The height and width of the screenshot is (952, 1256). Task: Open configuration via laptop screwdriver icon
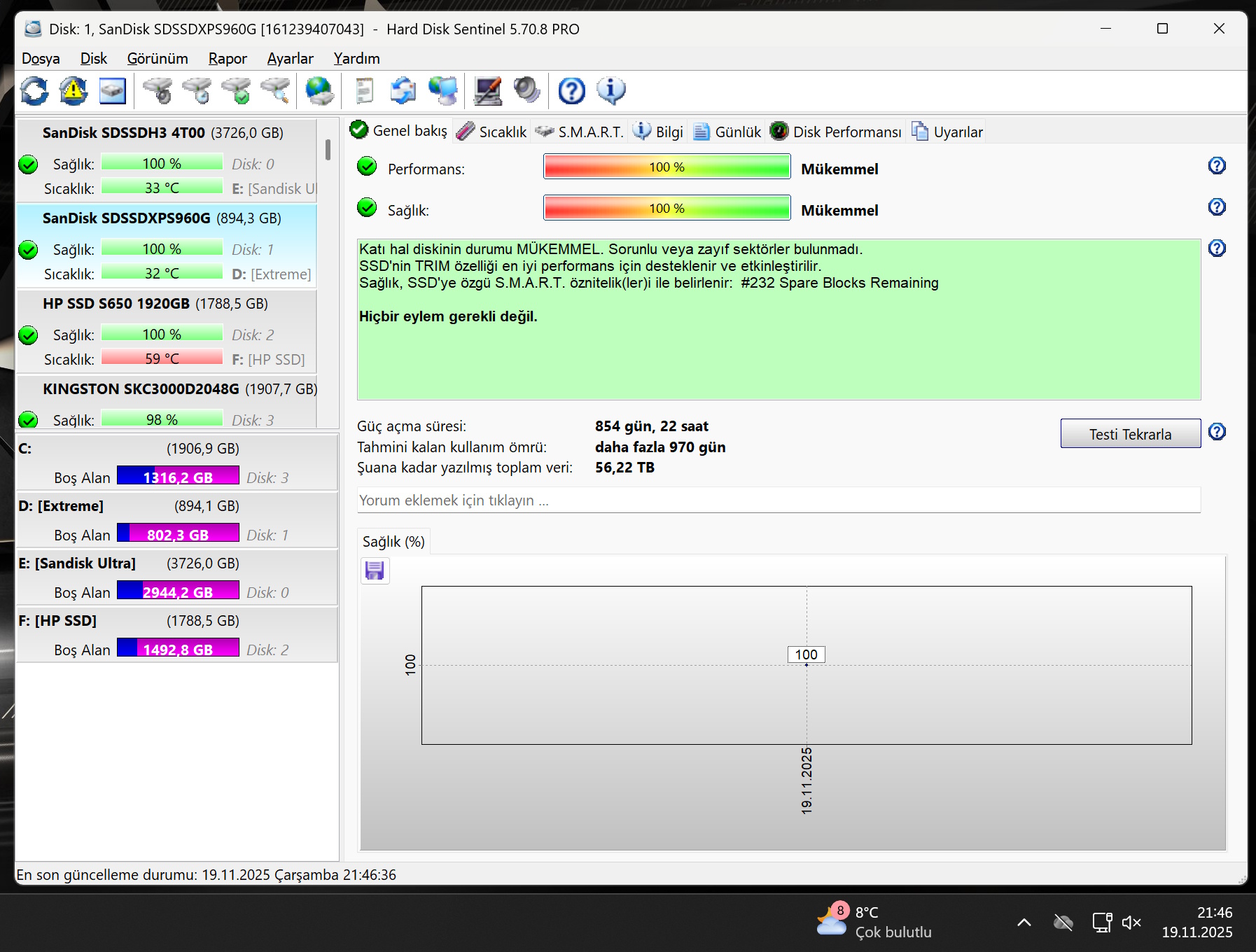tap(487, 91)
